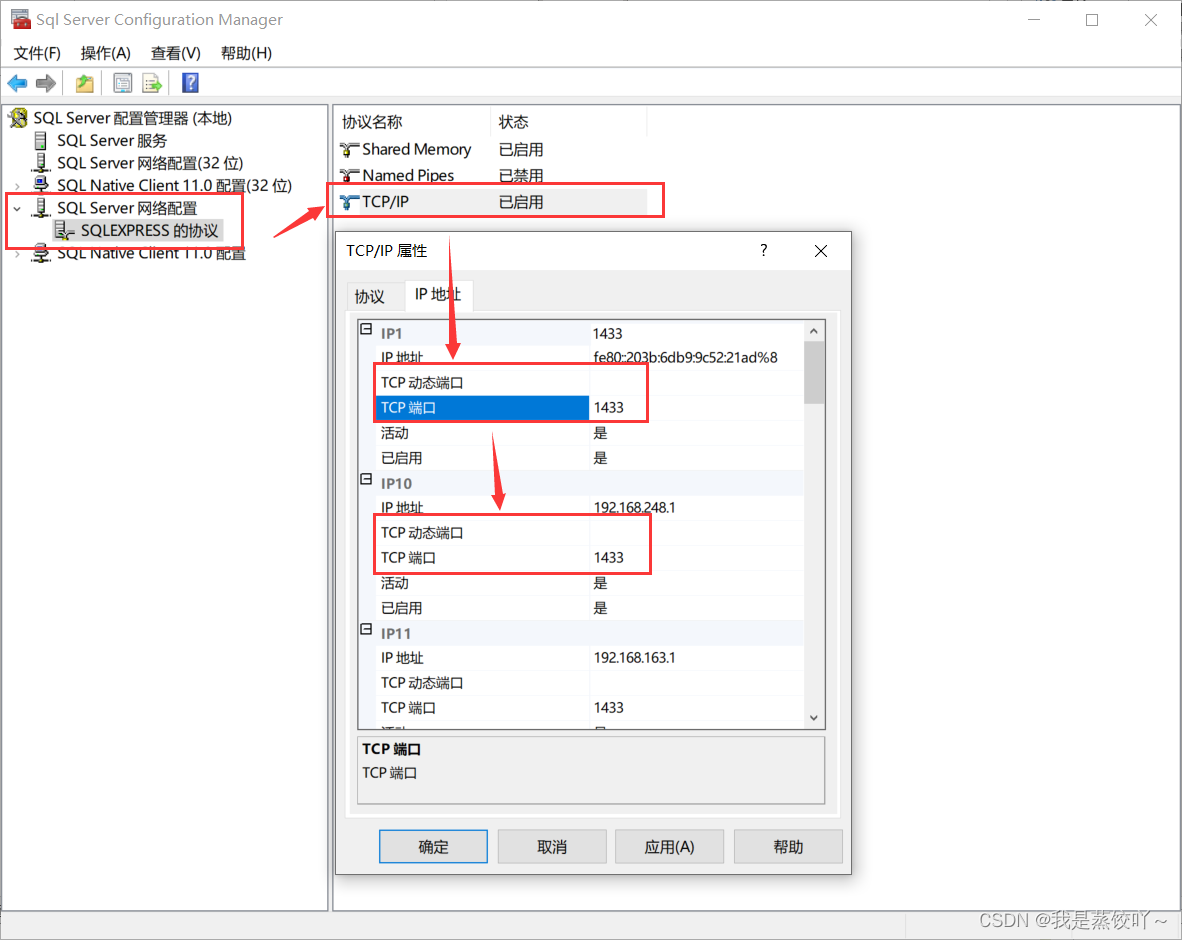Viewport: 1182px width, 940px height.
Task: Click the TCP/IP protocol icon
Action: [x=349, y=202]
